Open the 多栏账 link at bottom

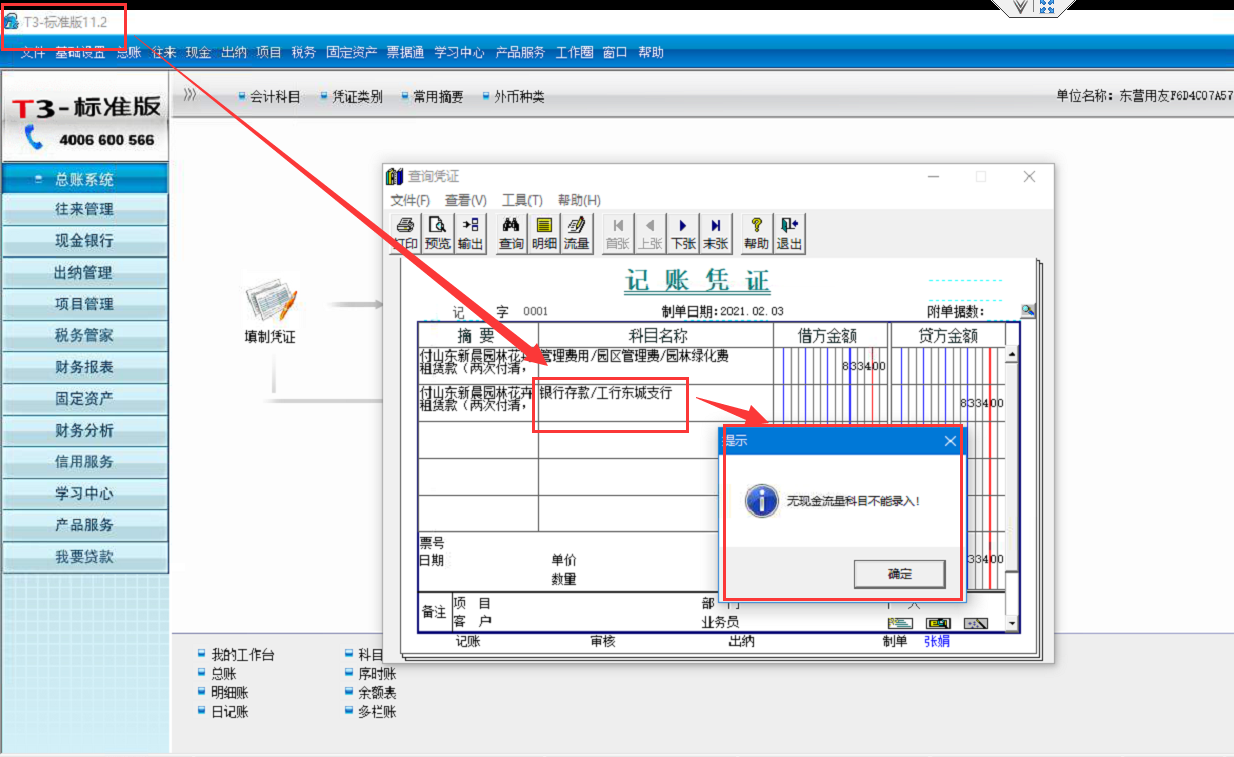pyautogui.click(x=377, y=712)
